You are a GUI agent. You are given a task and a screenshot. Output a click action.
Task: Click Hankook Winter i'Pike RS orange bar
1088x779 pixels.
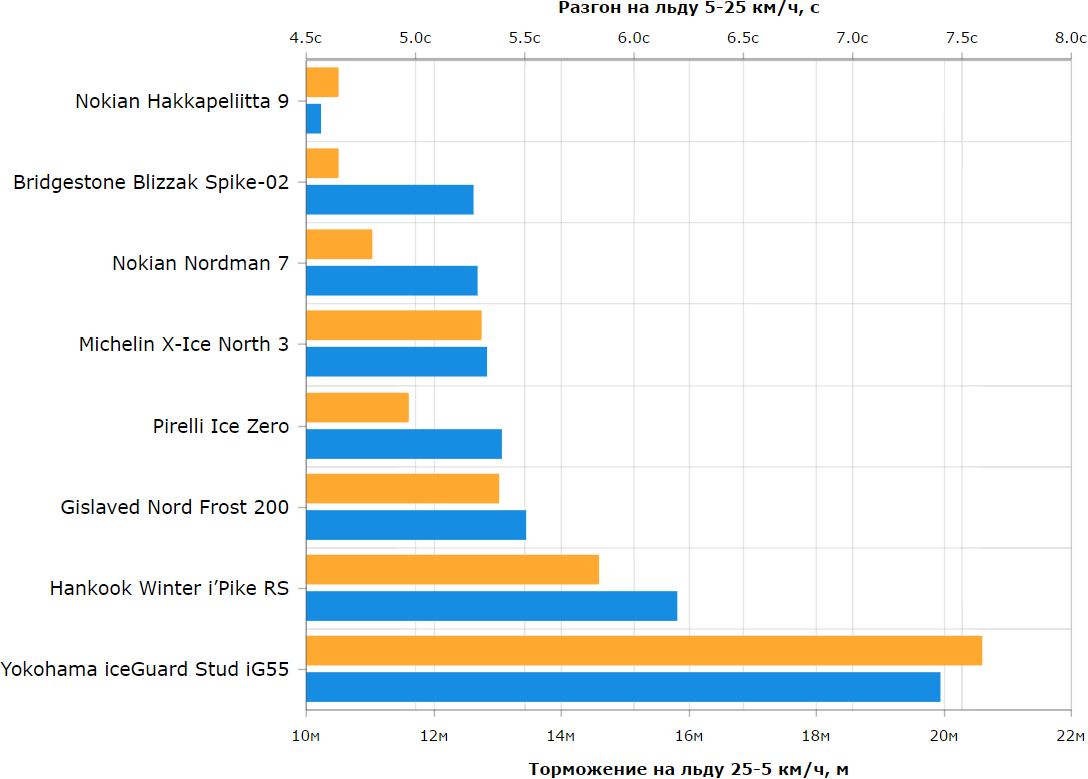452,570
